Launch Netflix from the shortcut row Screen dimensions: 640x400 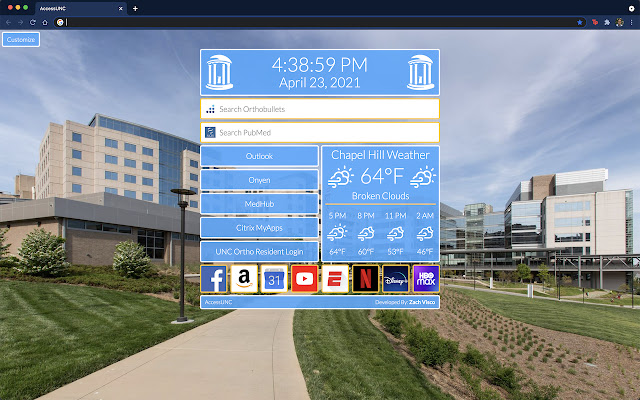366,280
